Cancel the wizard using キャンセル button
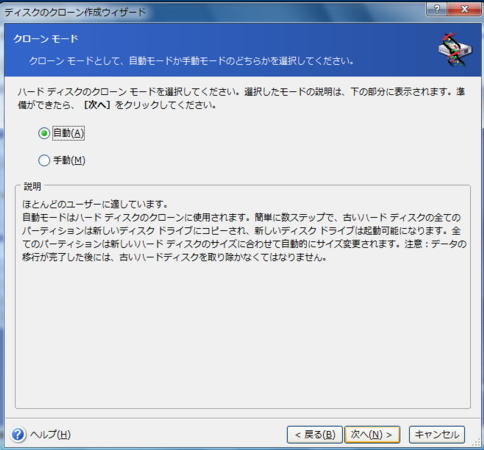 pyautogui.click(x=437, y=435)
